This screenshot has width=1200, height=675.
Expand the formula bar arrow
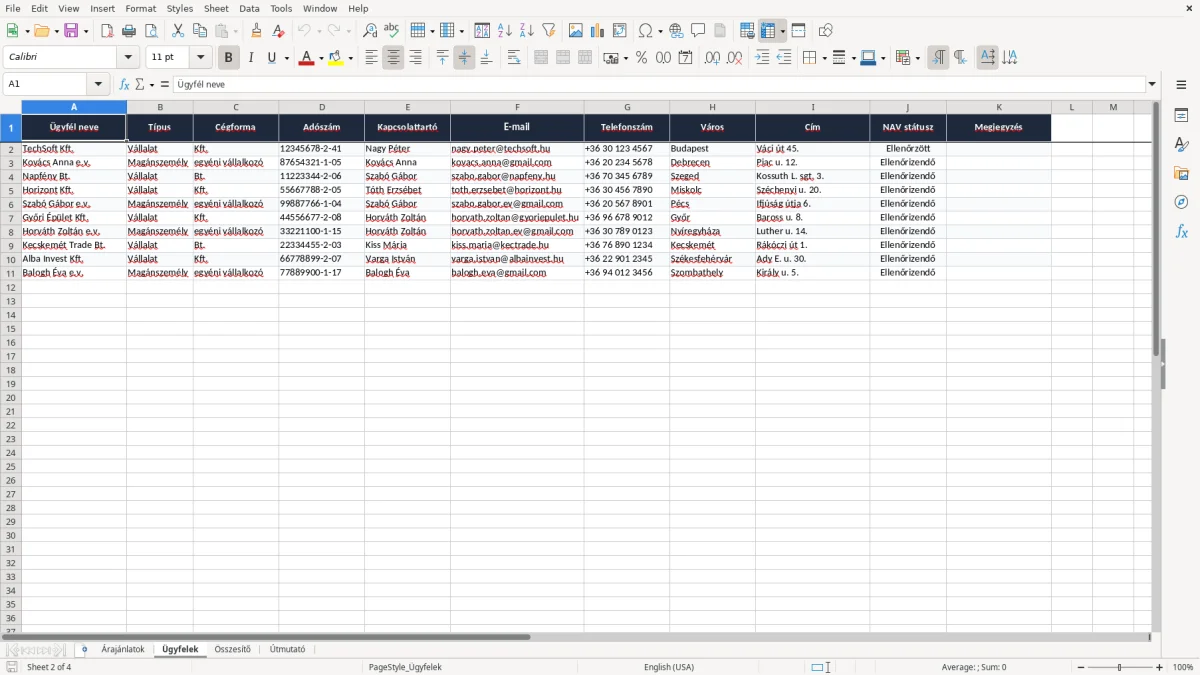1153,85
